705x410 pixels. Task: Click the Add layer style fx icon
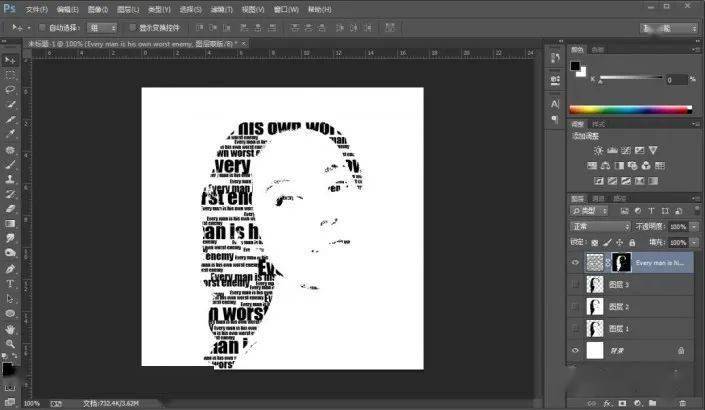tap(607, 403)
